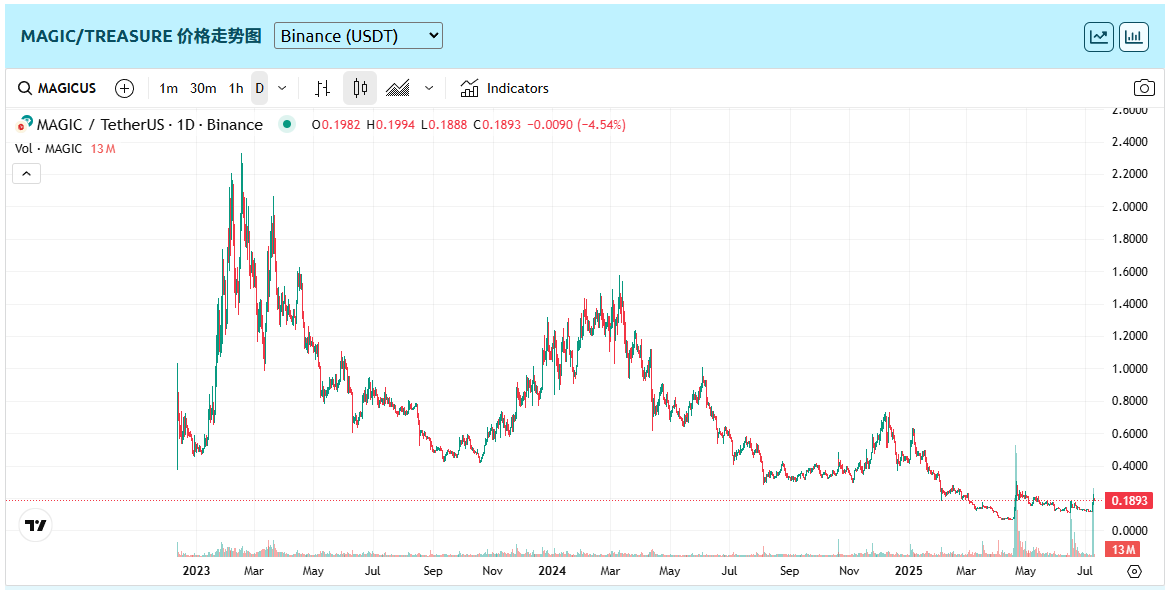Viewport: 1170px width, 590px height.
Task: Click the 2.0000 price axis label
Action: coord(1130,207)
